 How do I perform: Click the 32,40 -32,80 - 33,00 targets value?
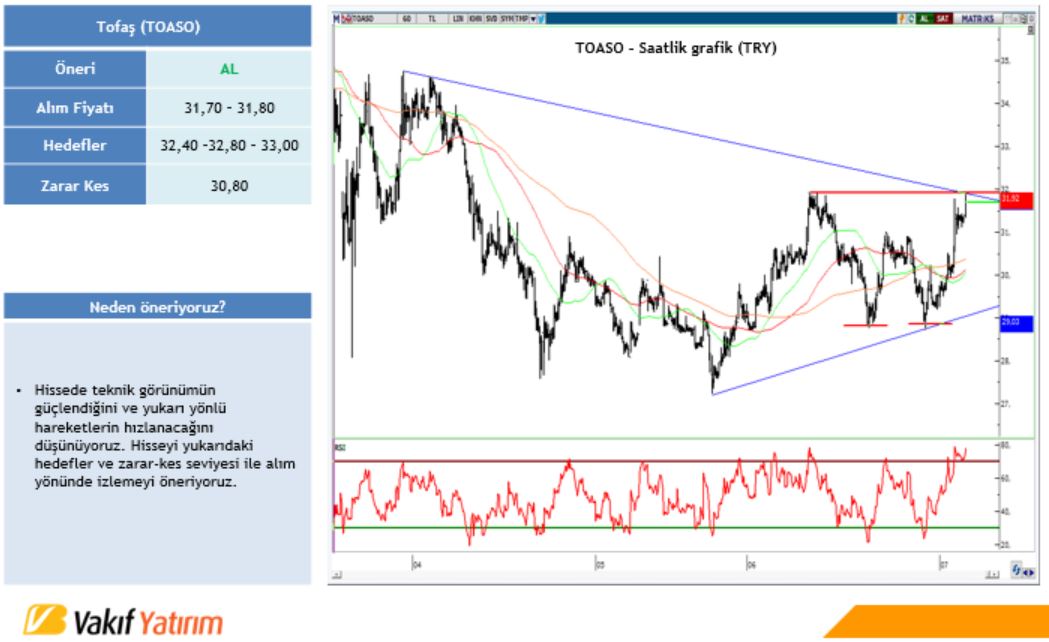pos(229,145)
